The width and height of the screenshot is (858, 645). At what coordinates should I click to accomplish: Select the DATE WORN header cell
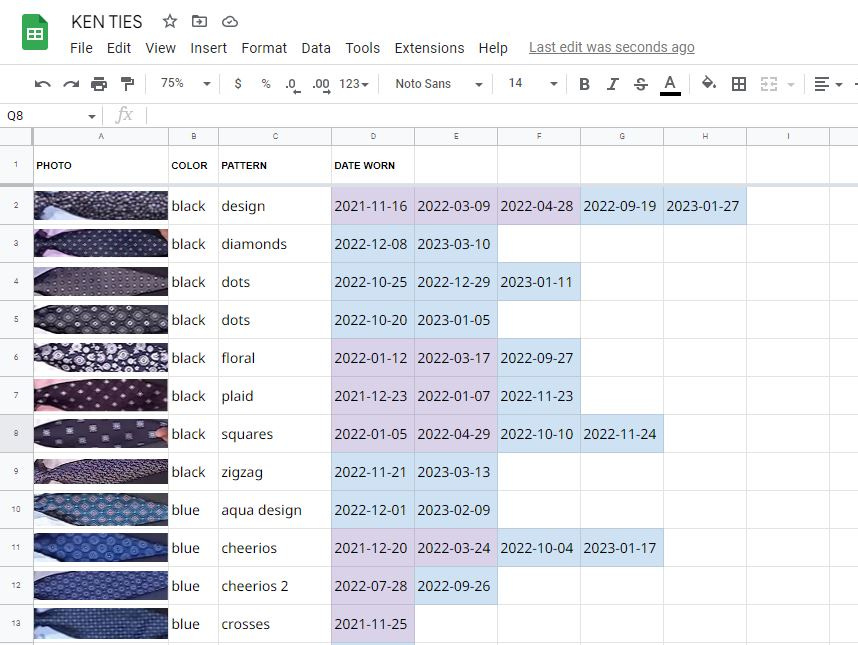click(373, 165)
